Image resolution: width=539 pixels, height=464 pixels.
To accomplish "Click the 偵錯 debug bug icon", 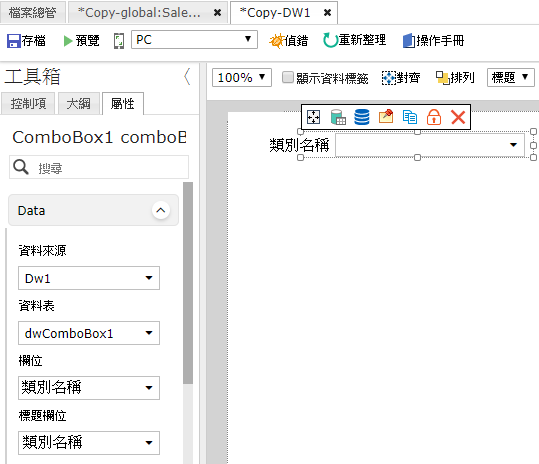I will 276,41.
